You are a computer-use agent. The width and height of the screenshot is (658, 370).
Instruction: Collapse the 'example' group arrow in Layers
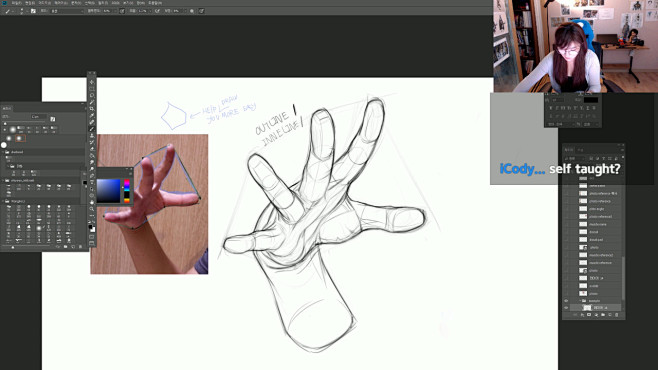(580, 300)
